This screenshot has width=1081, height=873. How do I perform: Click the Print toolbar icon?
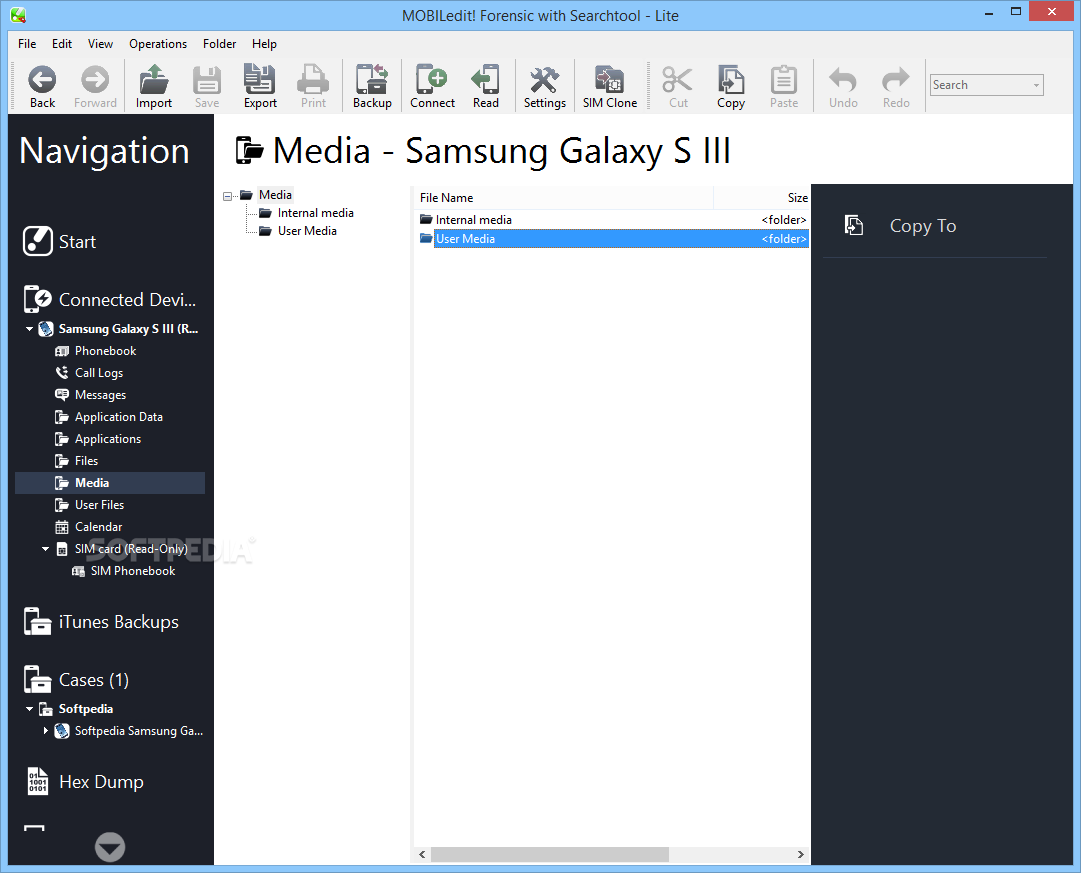coord(313,87)
